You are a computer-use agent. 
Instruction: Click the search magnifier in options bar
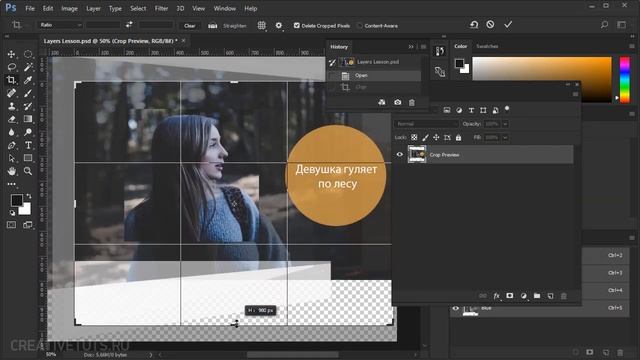tap(604, 24)
